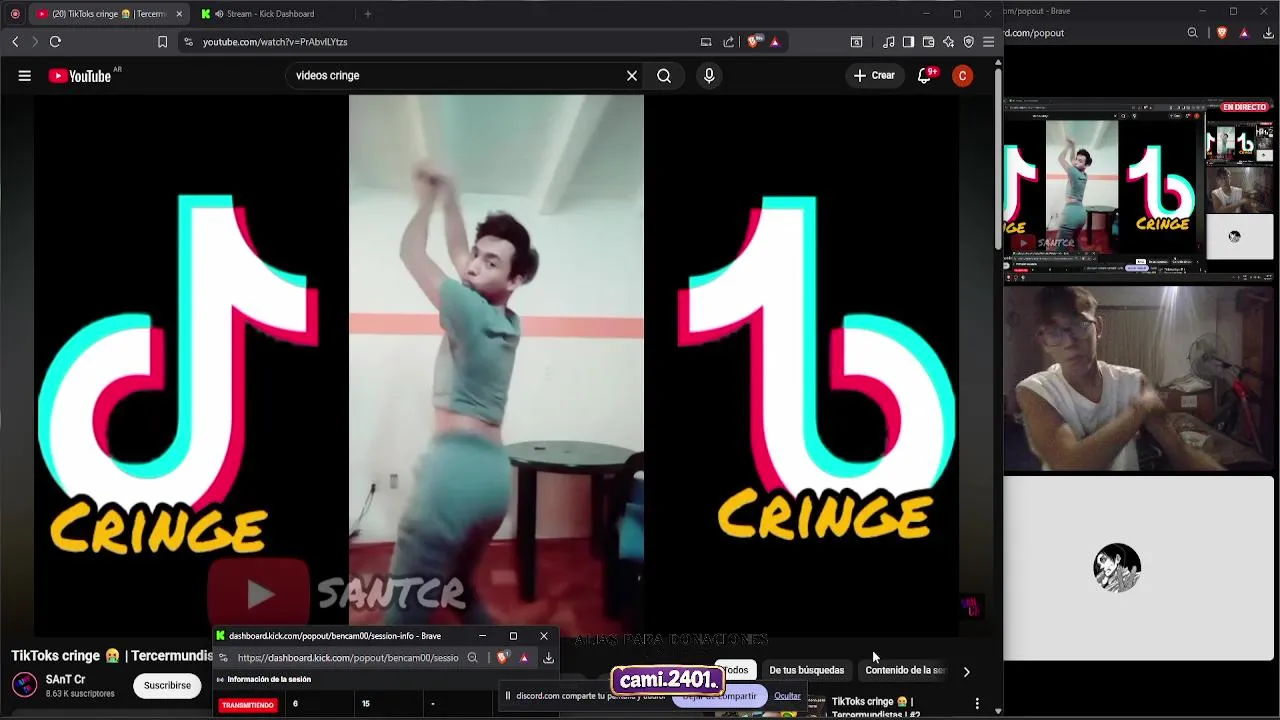The height and width of the screenshot is (720, 1280).
Task: Open the YouTube hamburger guide menu
Action: (x=24, y=76)
